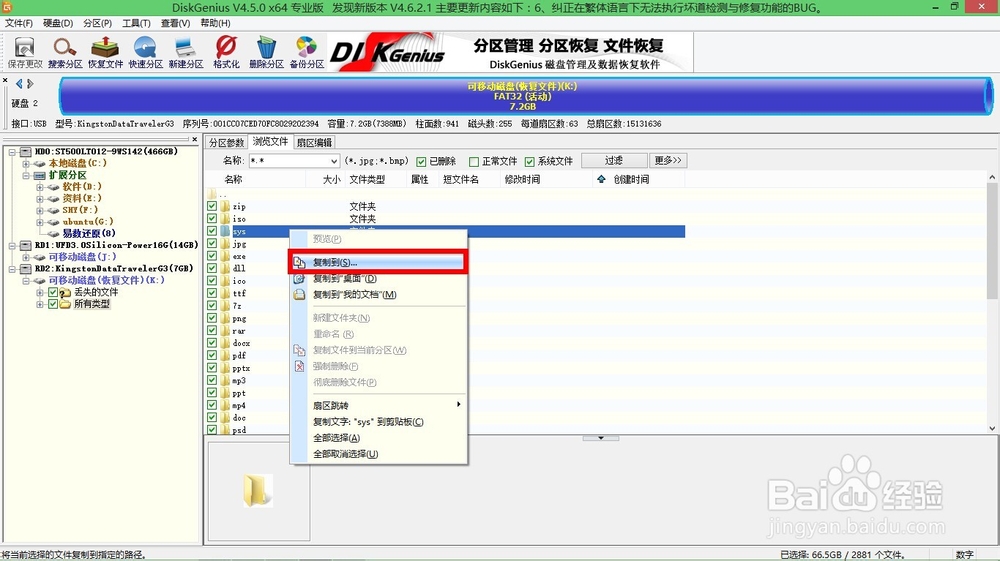
Task: Click the 本地磁盘(C:) drive in tree
Action: coord(77,163)
